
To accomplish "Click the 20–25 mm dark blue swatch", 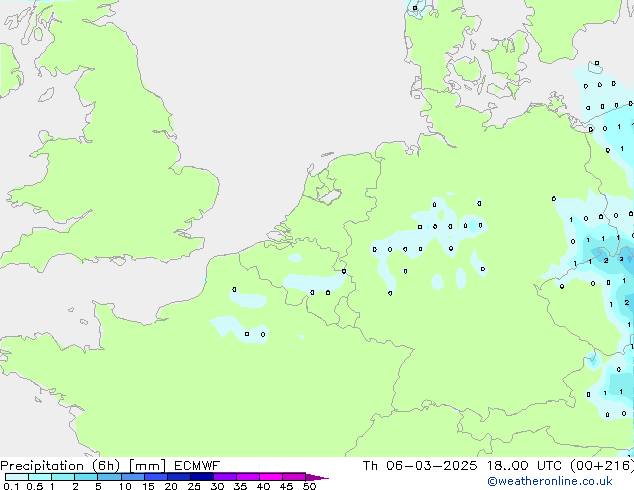I will pos(179,477).
